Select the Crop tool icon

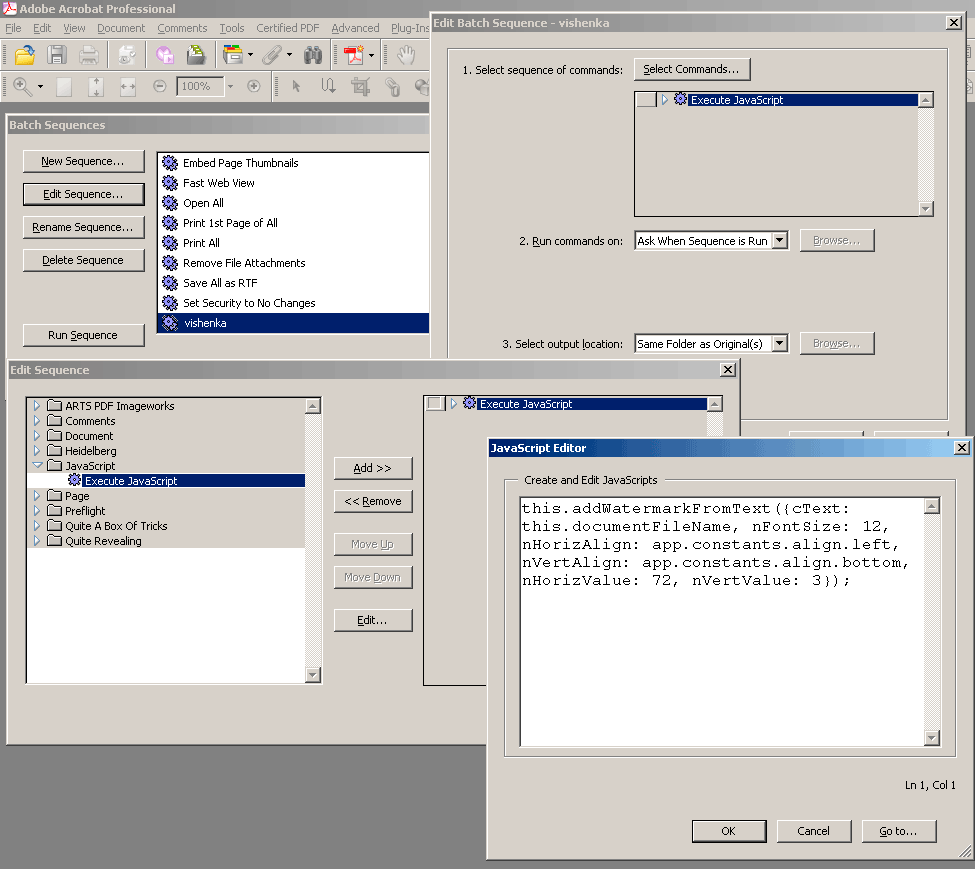click(360, 86)
